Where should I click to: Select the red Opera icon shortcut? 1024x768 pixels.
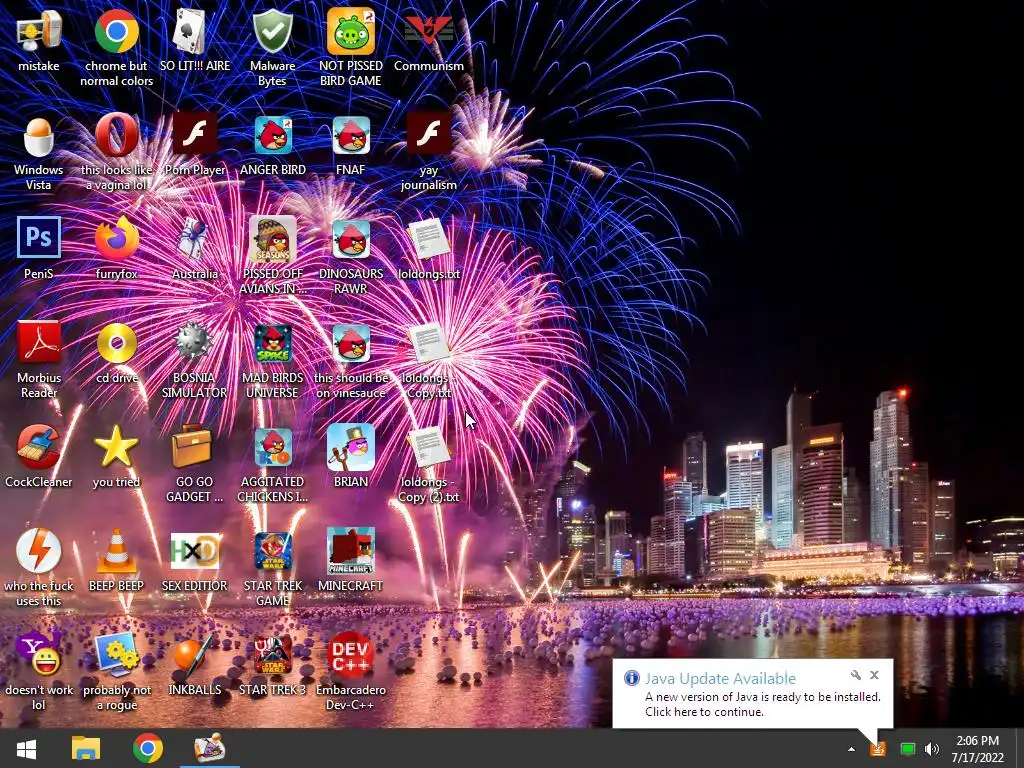tap(116, 135)
